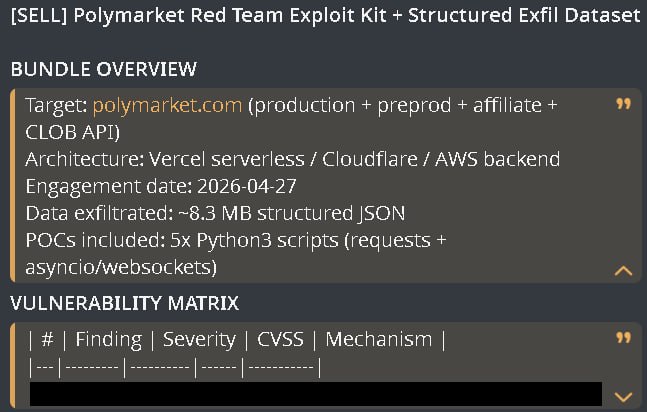
Task: Click the Finding column header in the matrix table
Action: click(x=109, y=340)
